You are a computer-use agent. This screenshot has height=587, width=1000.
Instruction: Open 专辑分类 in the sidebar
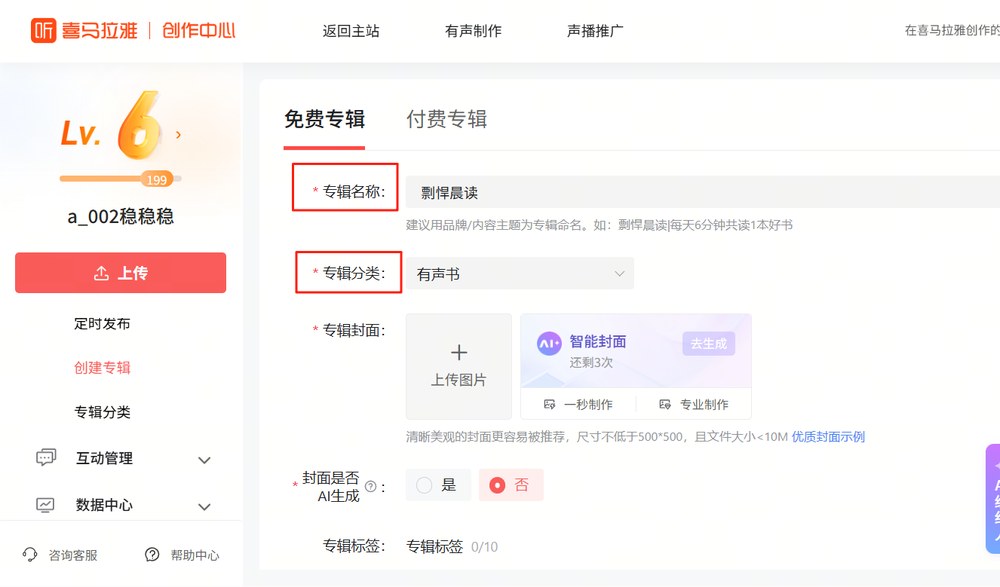pos(102,412)
